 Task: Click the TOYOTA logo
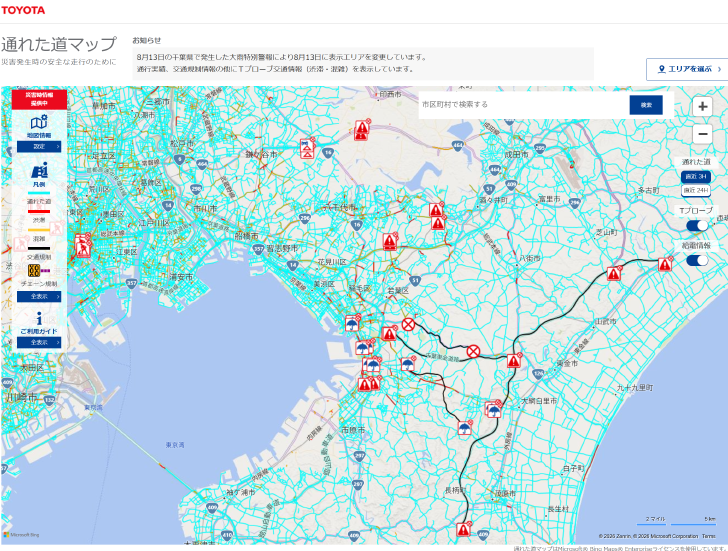pyautogui.click(x=23, y=10)
